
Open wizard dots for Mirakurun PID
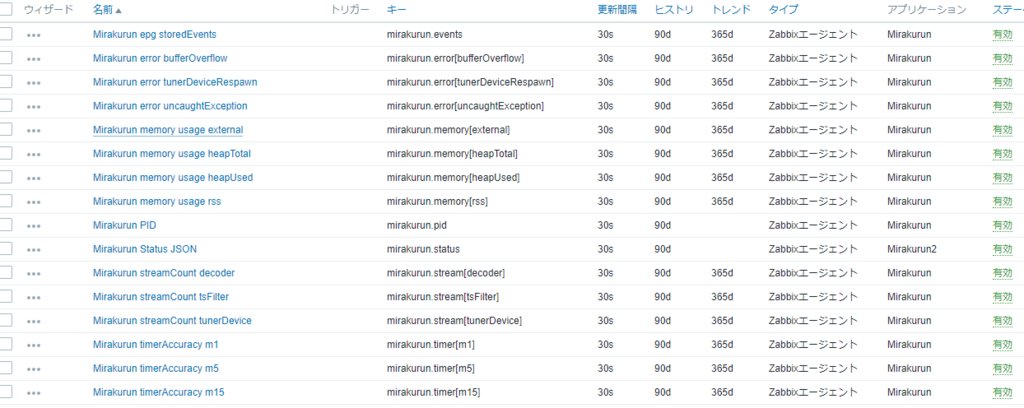(34, 226)
